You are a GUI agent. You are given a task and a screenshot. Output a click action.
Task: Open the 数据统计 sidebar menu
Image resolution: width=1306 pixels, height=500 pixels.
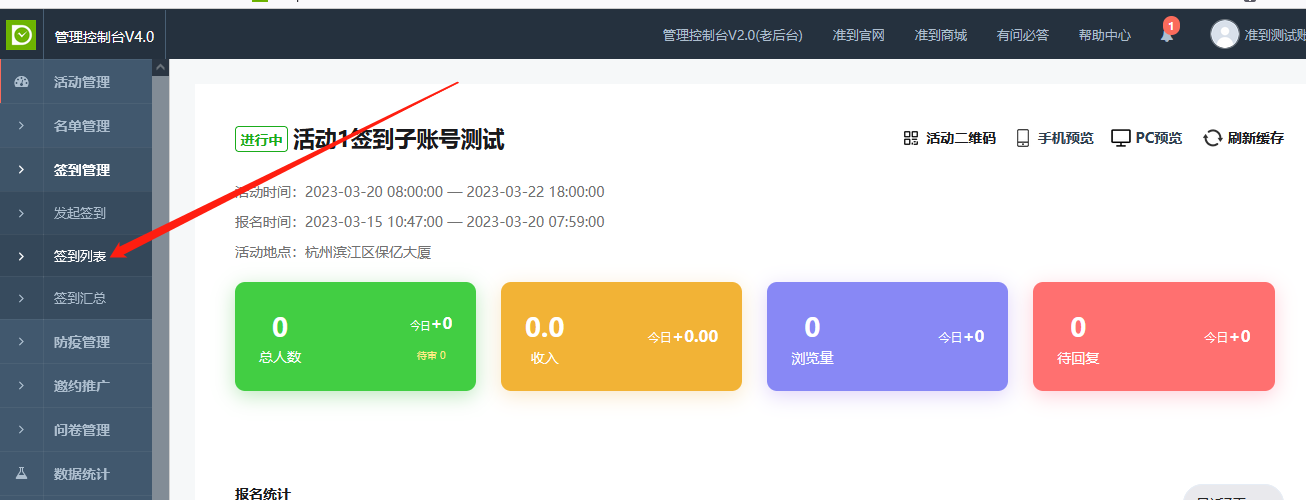82,474
